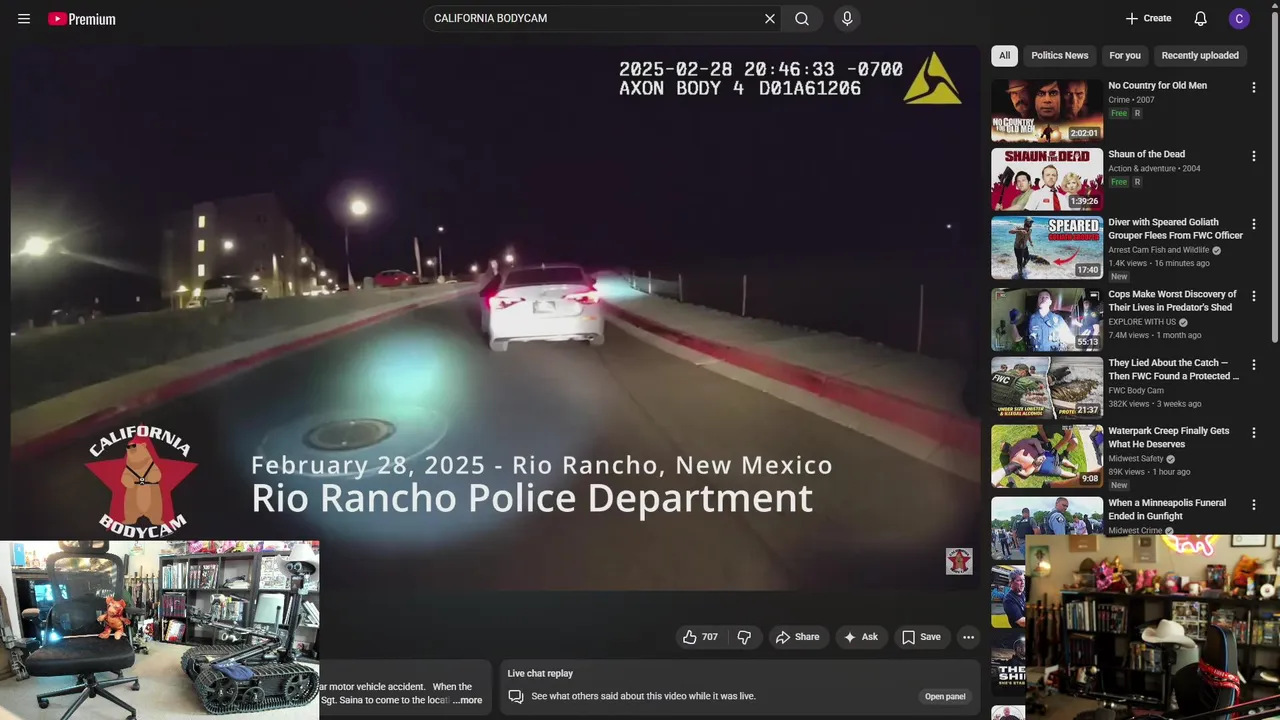The width and height of the screenshot is (1280, 720).
Task: Open No Country for Old Men thumbnail
Action: [x=1047, y=111]
